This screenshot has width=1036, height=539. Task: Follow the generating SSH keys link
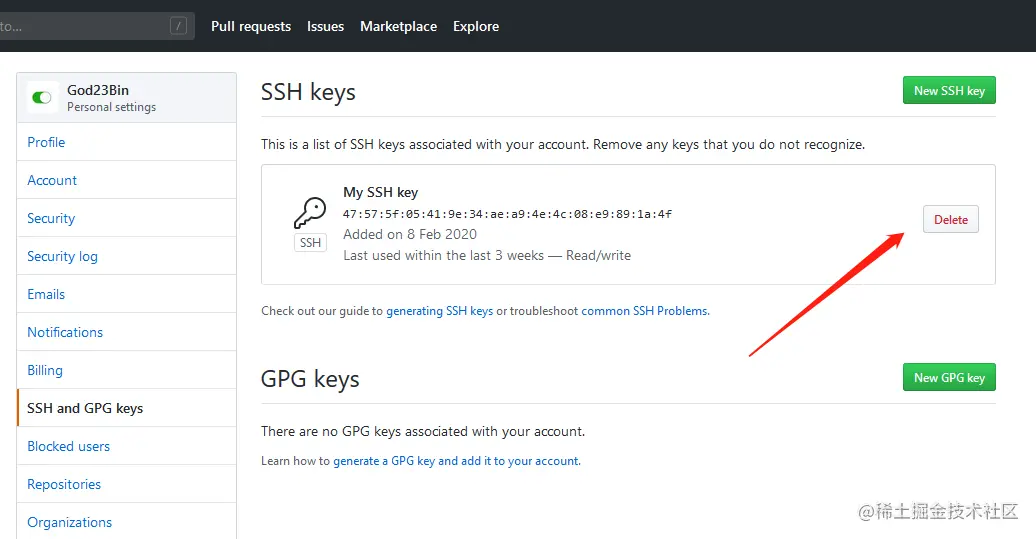[x=439, y=311]
